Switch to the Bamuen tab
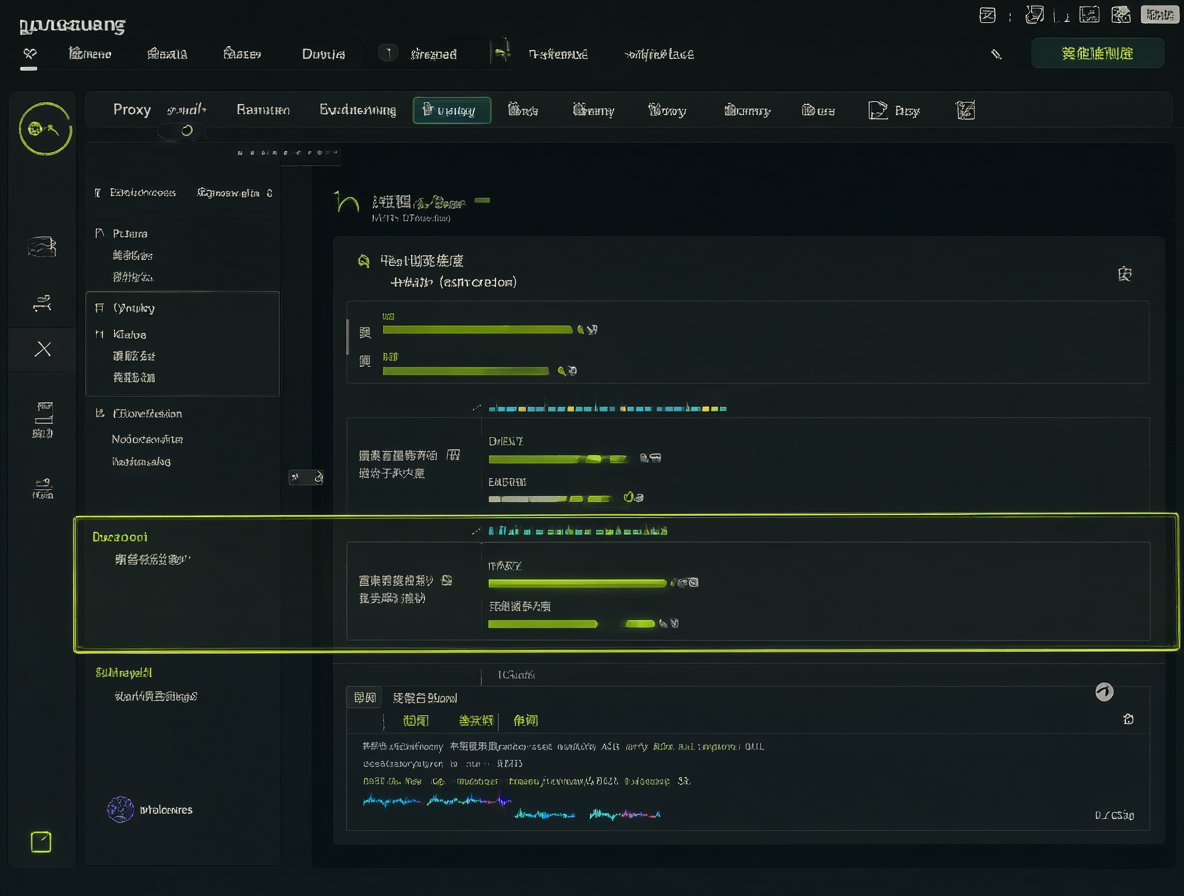Image resolution: width=1184 pixels, height=896 pixels. pos(263,110)
